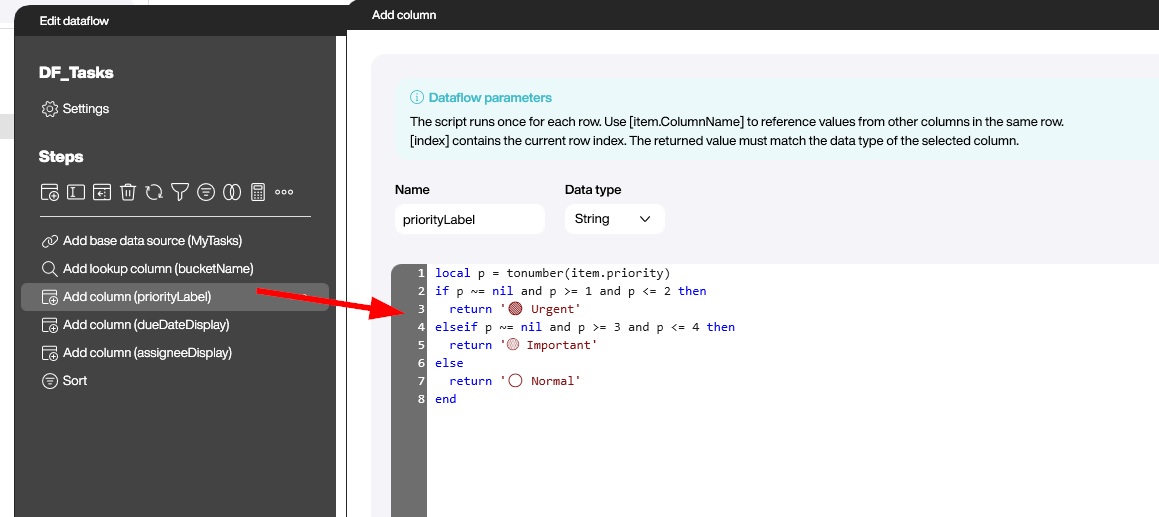Click the Add column panel title
This screenshot has width=1159, height=517.
[404, 15]
